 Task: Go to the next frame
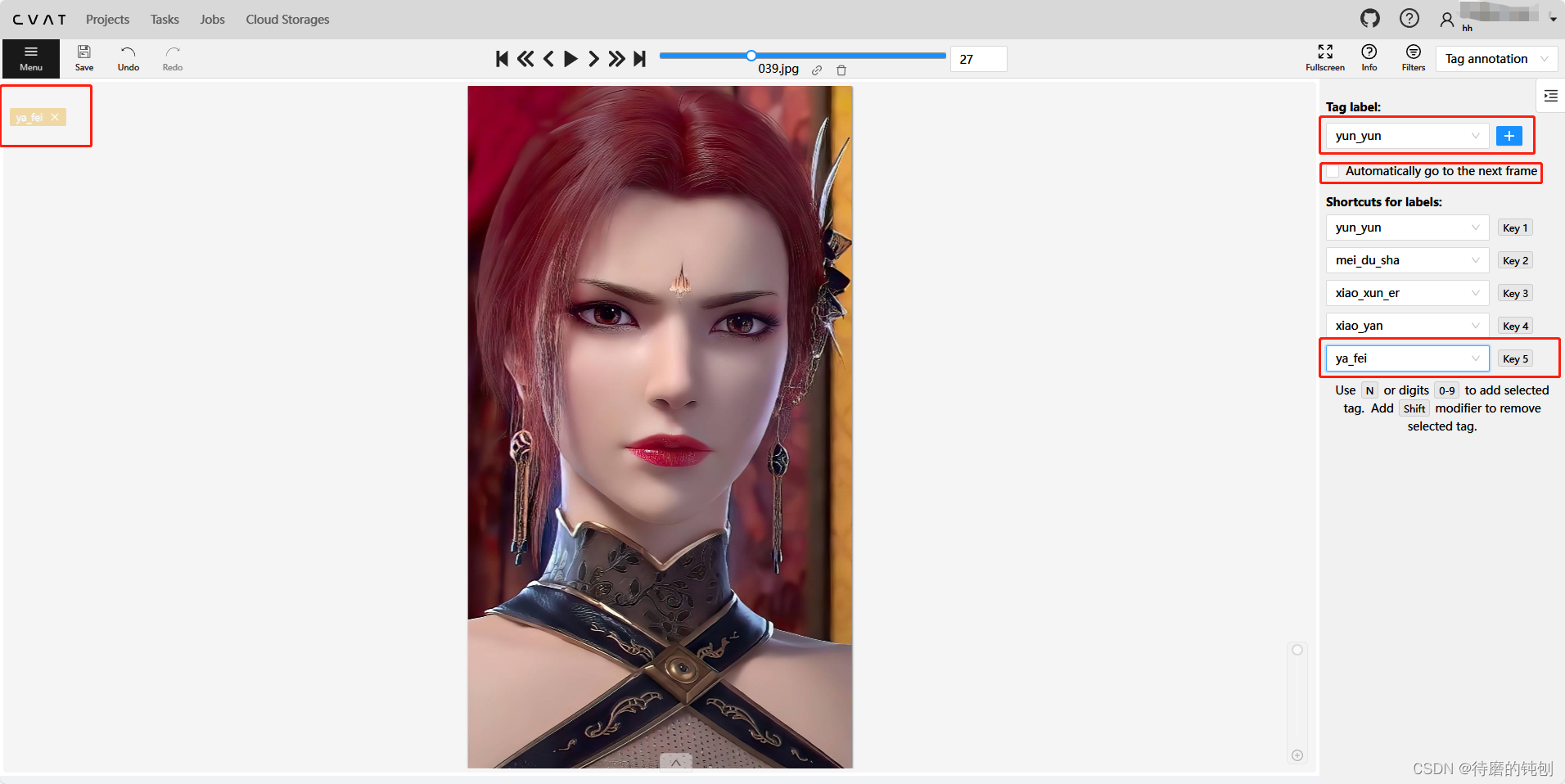click(x=593, y=59)
